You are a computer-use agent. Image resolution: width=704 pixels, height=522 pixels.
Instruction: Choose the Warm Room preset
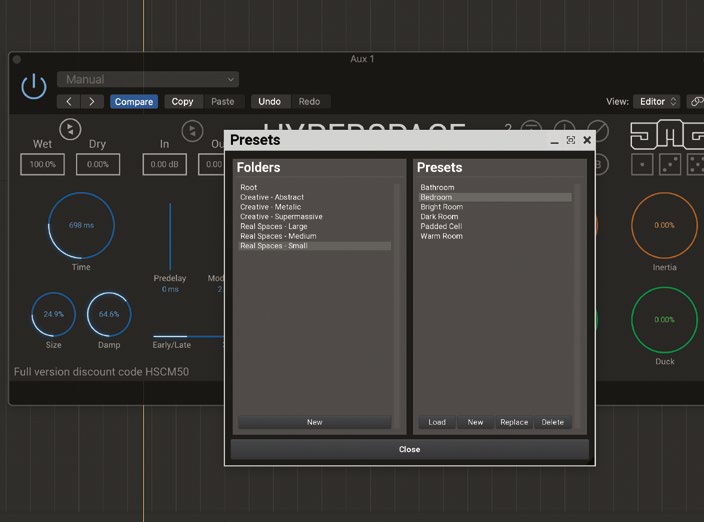coord(441,236)
